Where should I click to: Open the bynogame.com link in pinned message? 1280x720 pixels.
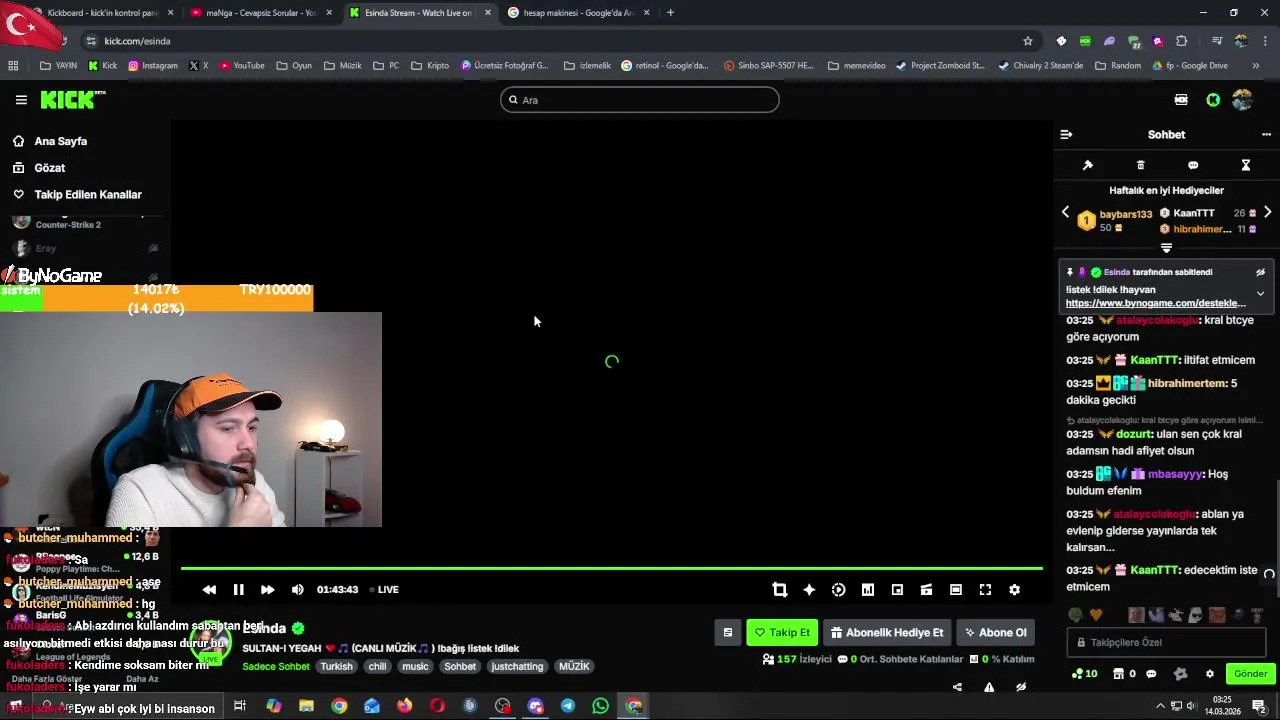pos(1156,303)
